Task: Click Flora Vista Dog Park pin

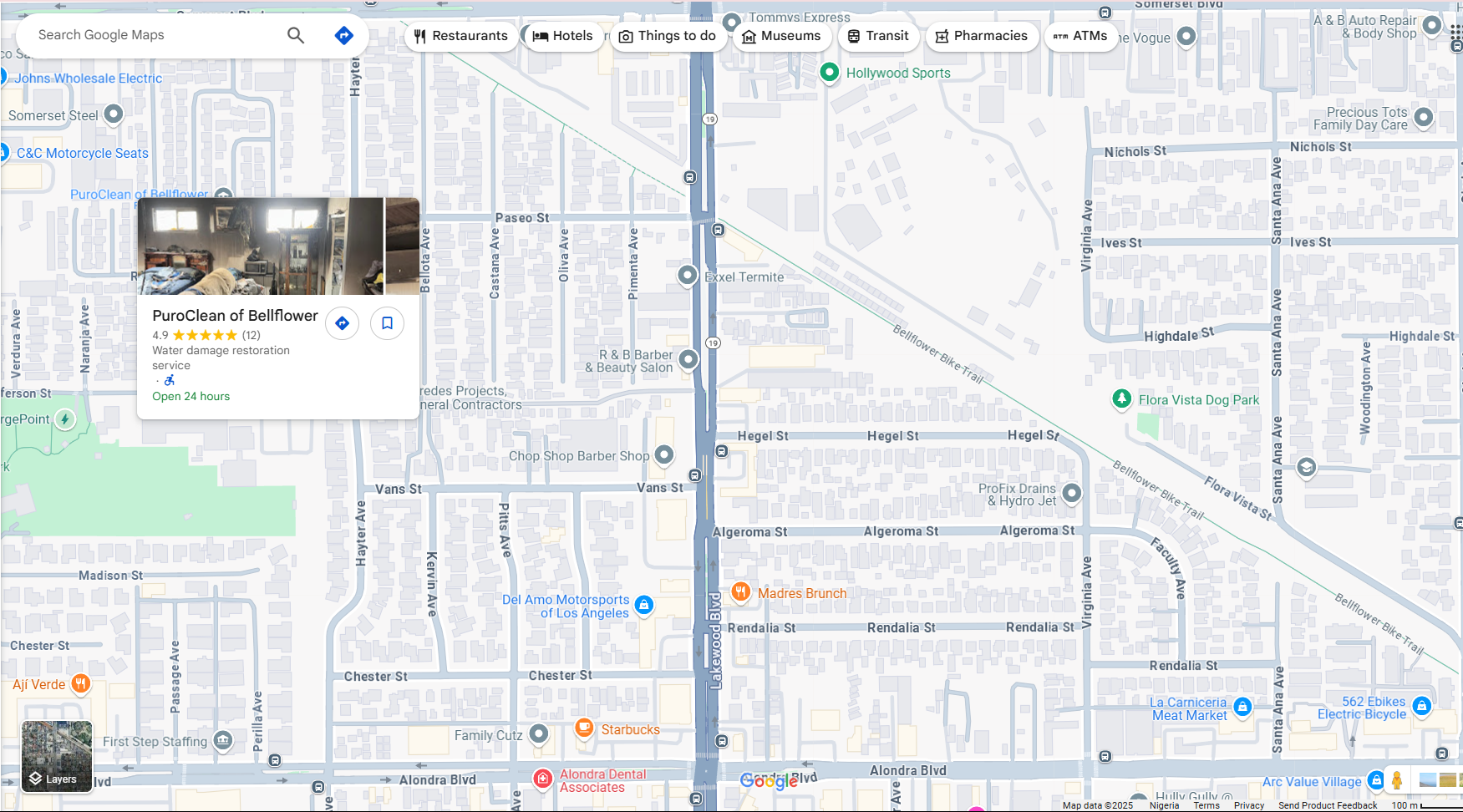Action: coord(1122,398)
